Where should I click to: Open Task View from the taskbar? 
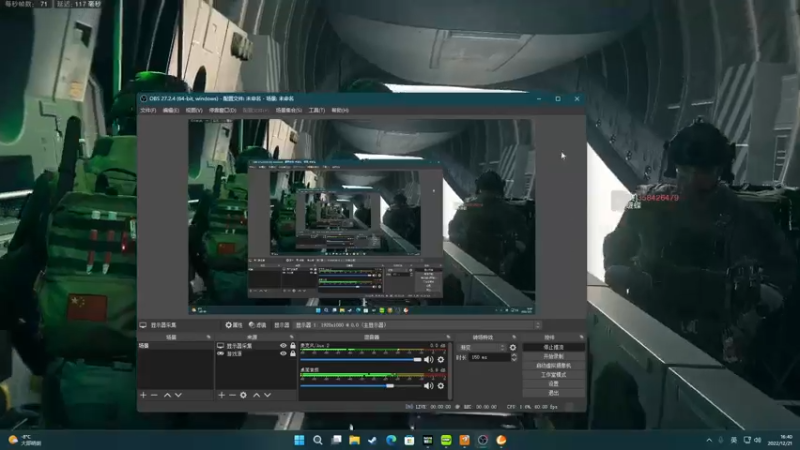click(x=336, y=440)
